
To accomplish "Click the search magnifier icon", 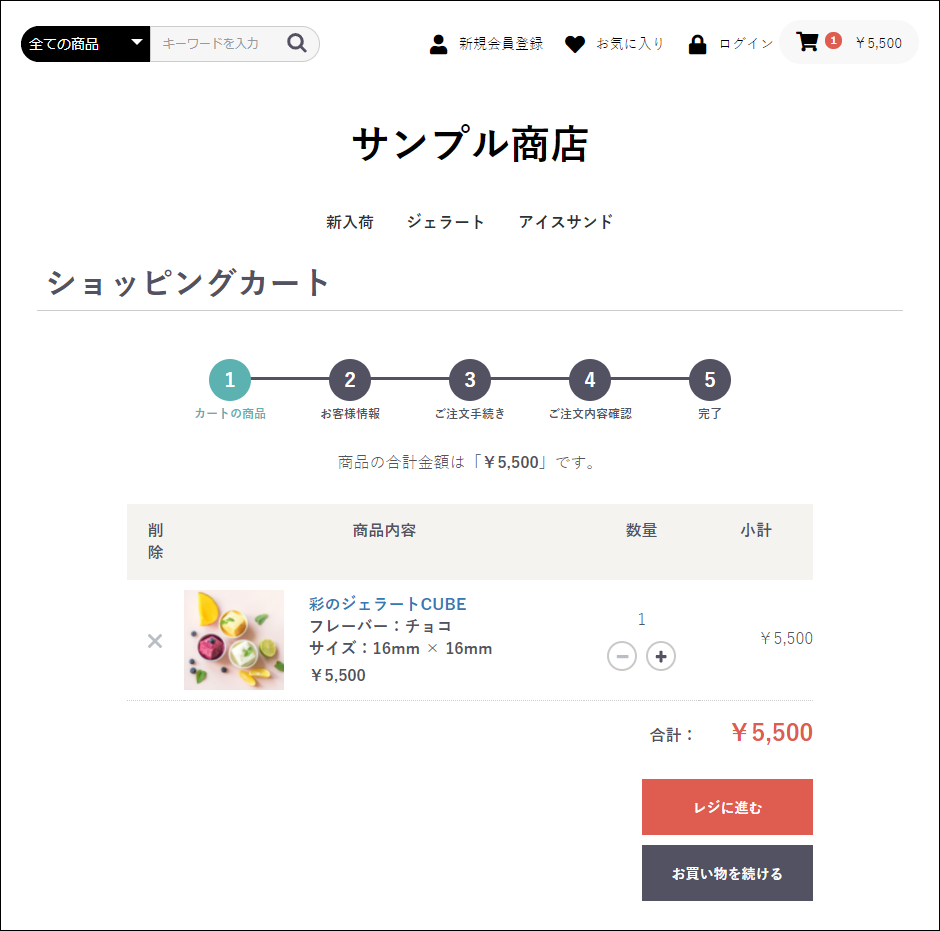I will pyautogui.click(x=296, y=43).
